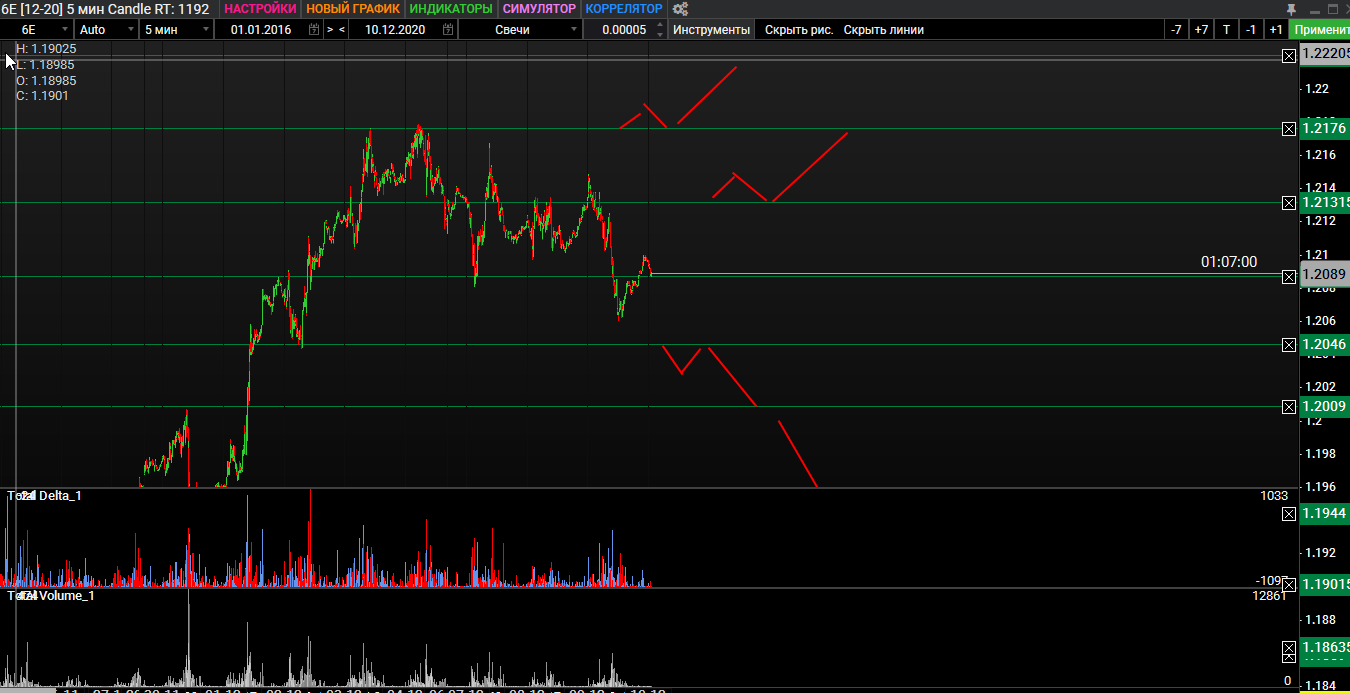Click the 01.01.2016 start date field

[x=261, y=30]
